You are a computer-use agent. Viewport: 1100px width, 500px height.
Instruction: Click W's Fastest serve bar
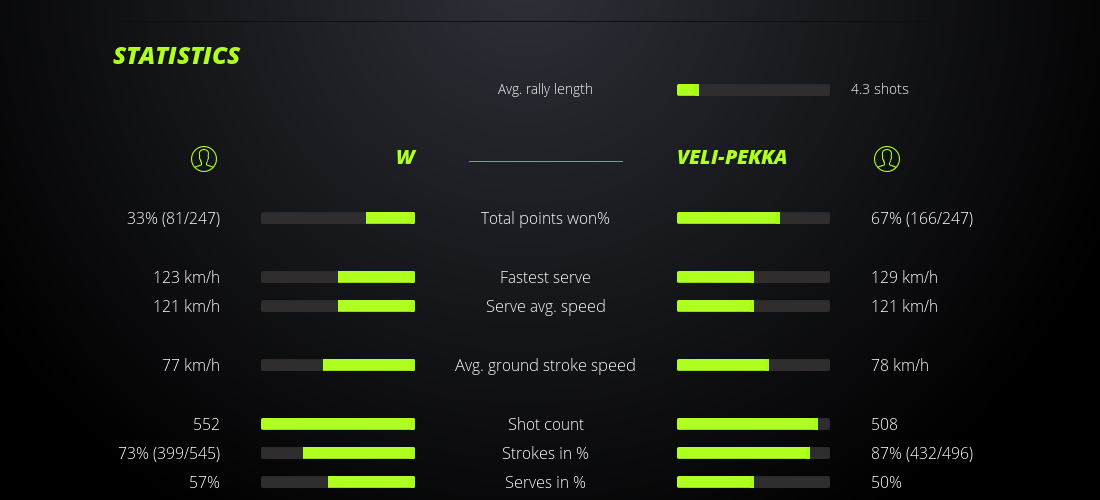[x=338, y=277]
